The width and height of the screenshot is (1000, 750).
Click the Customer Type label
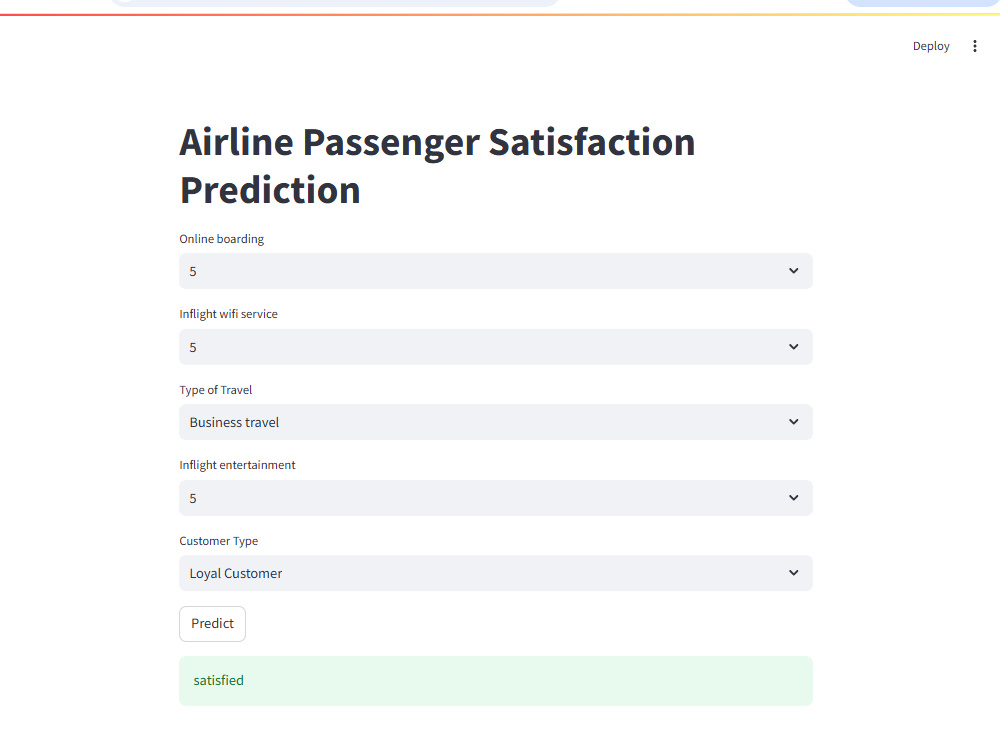219,541
